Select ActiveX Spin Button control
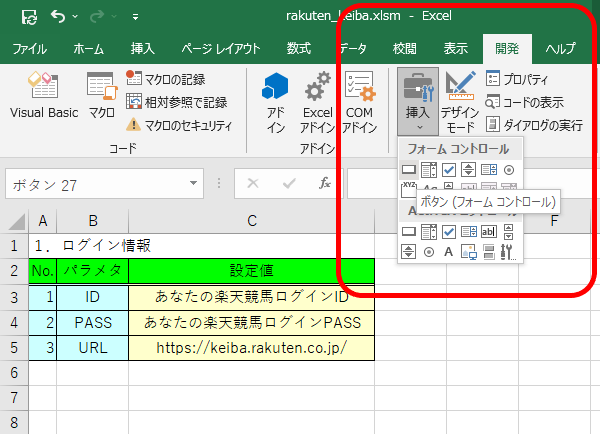Viewport: 600px width, 434px height. point(408,252)
